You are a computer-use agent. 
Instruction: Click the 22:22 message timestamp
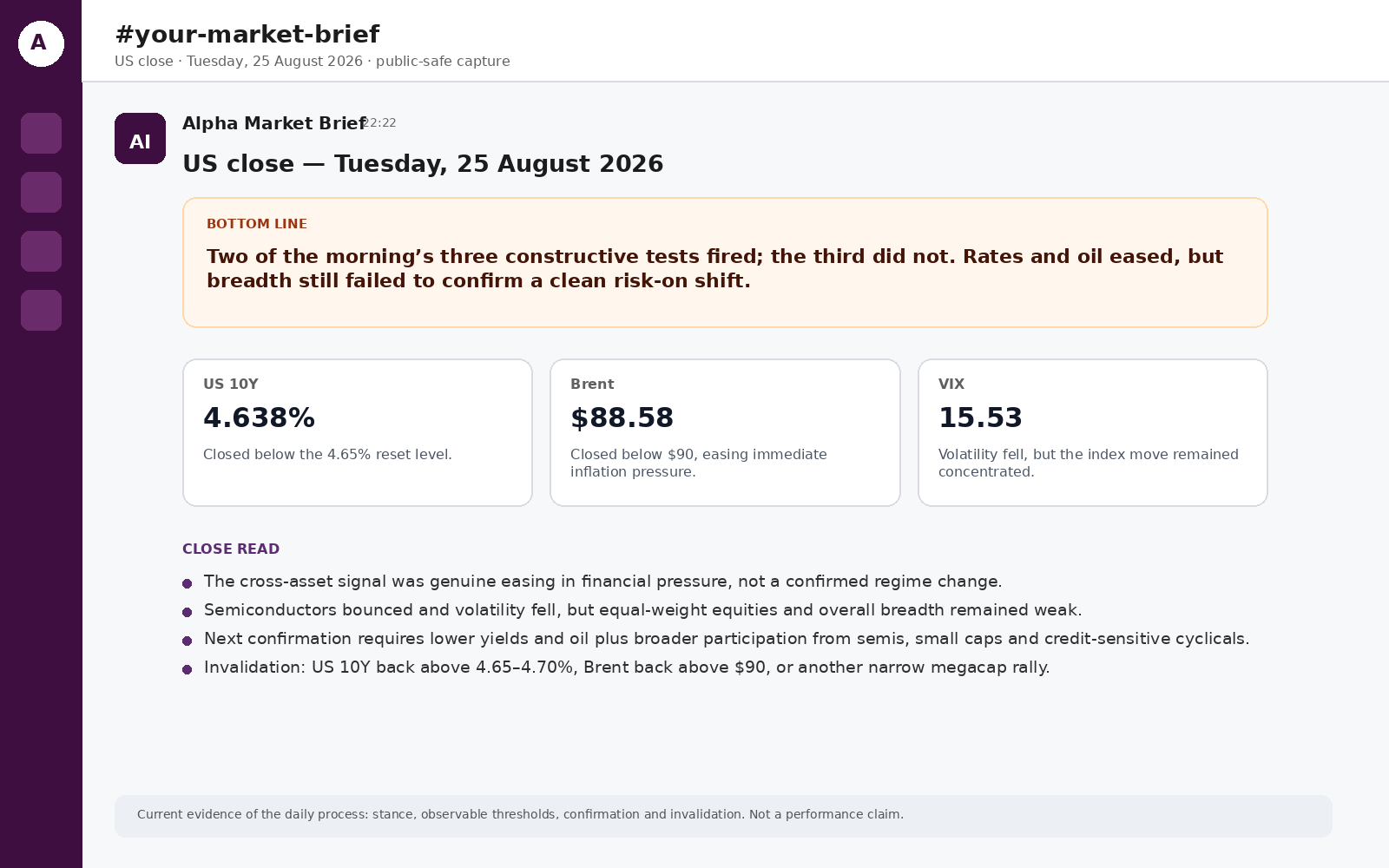pos(380,123)
